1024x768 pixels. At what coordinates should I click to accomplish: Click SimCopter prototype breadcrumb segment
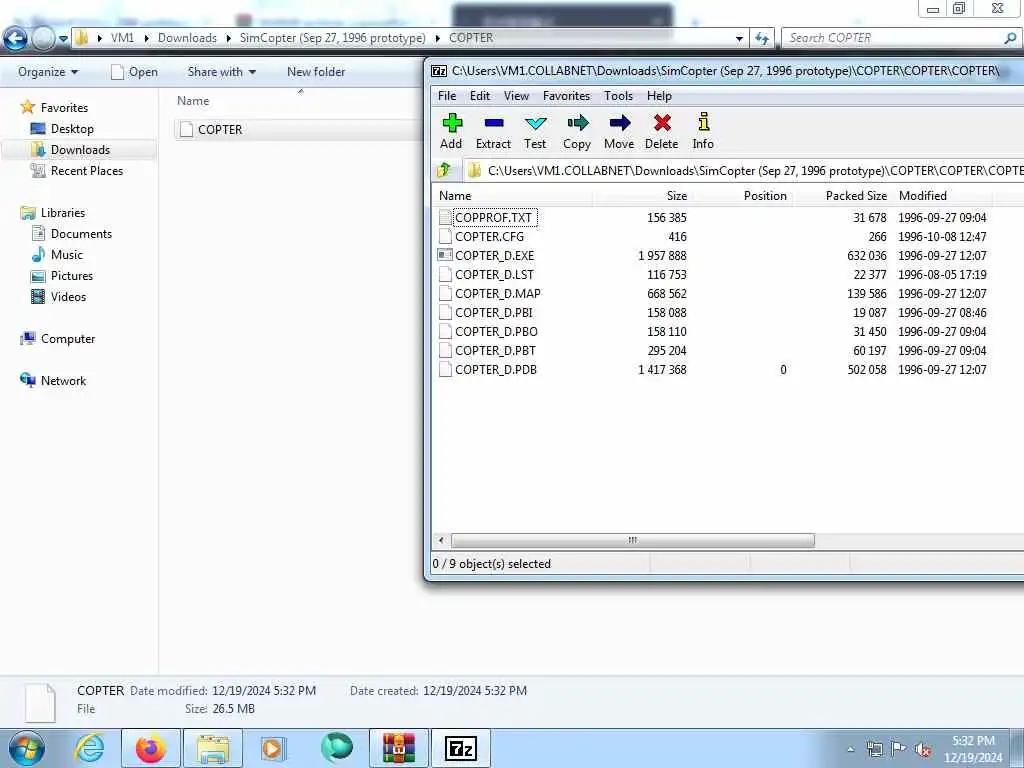pos(332,38)
